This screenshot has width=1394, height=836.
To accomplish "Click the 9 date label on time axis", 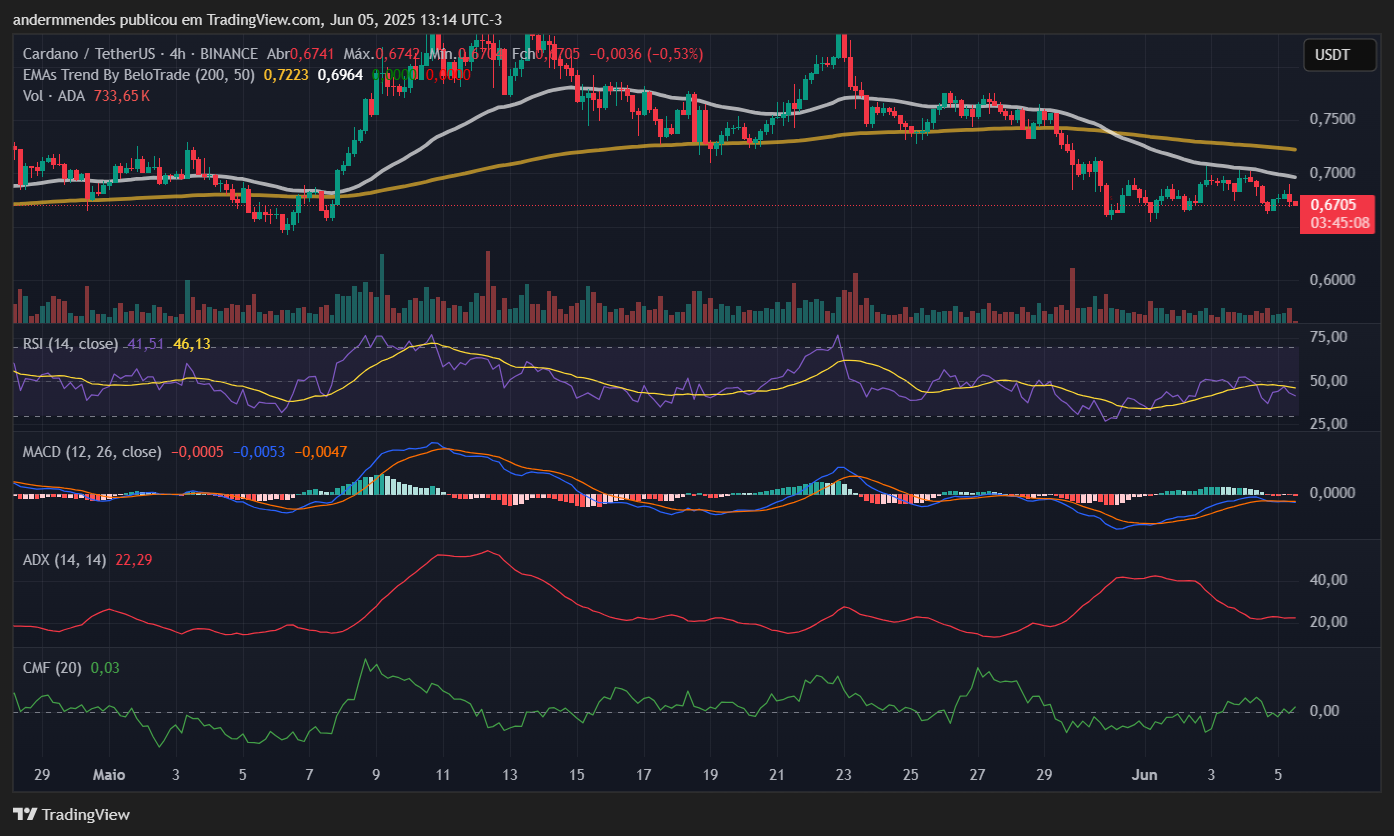I will (x=376, y=775).
